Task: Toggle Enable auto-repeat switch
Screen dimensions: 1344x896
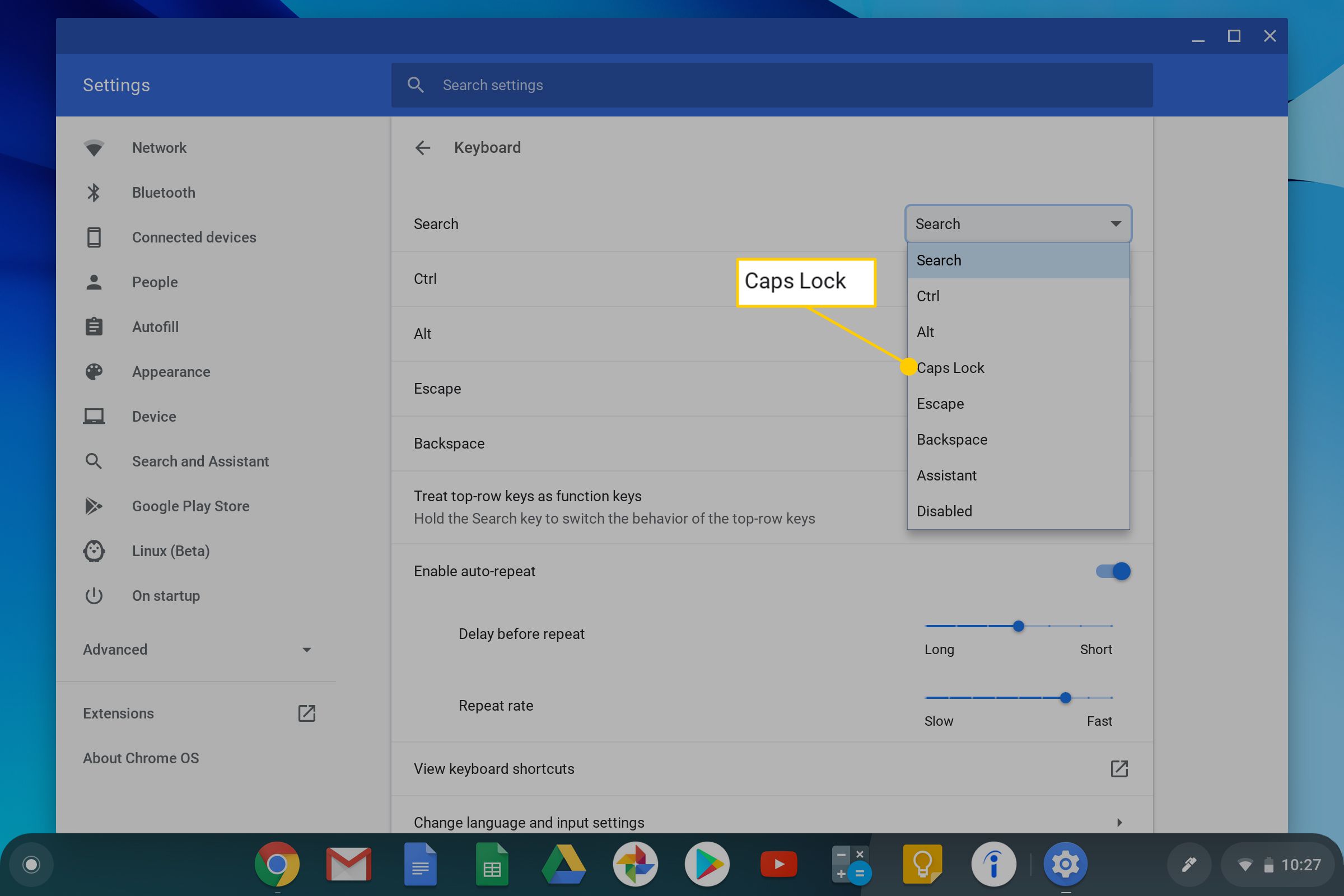Action: coord(1113,570)
